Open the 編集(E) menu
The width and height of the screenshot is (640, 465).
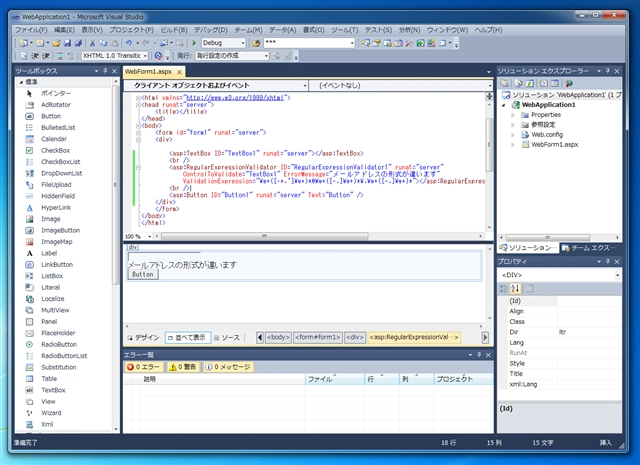(x=64, y=30)
